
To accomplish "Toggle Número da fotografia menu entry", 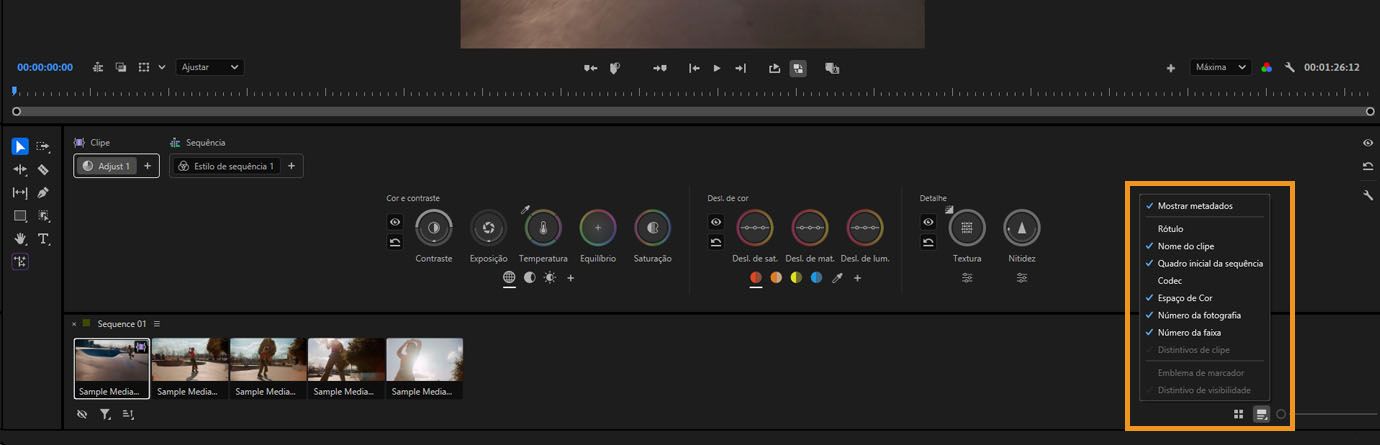I will tap(1205, 315).
